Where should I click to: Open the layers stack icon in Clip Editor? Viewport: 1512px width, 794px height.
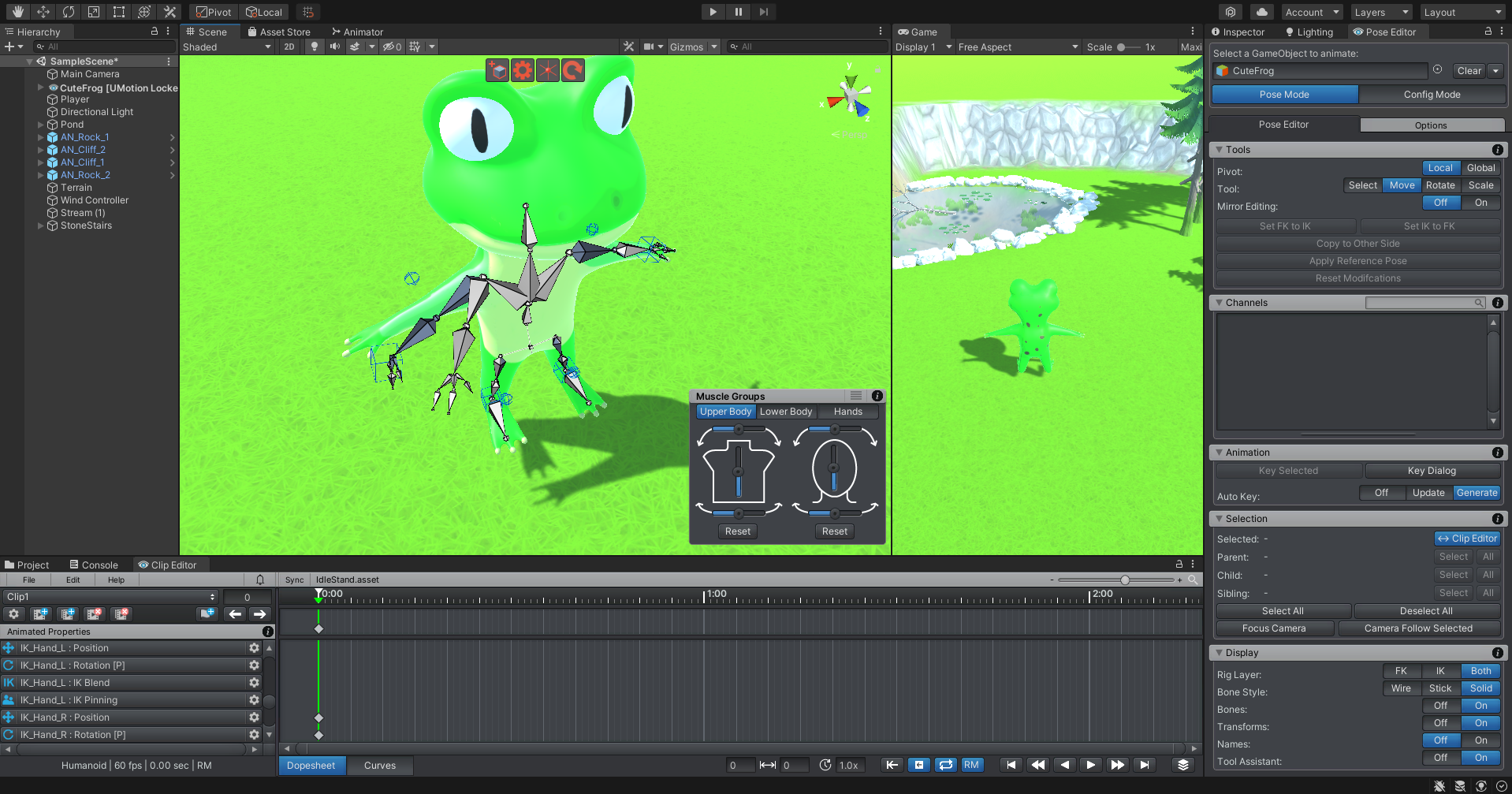1182,765
